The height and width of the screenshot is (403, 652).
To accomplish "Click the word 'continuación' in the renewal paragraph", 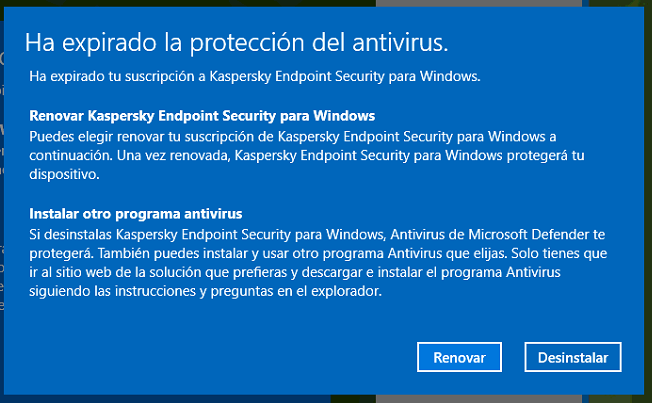I will pos(71,154).
